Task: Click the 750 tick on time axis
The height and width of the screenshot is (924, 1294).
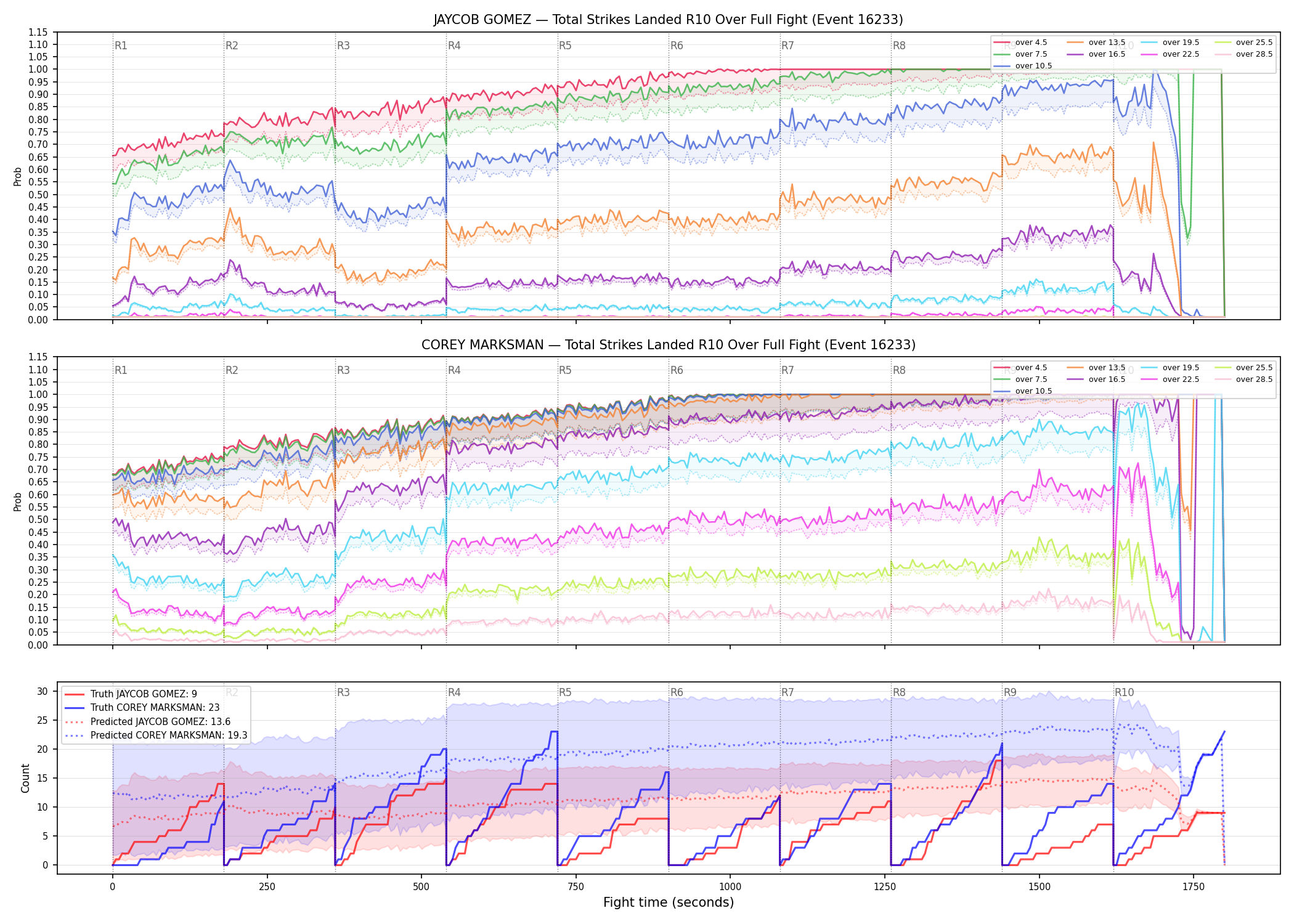Action: coord(576,887)
